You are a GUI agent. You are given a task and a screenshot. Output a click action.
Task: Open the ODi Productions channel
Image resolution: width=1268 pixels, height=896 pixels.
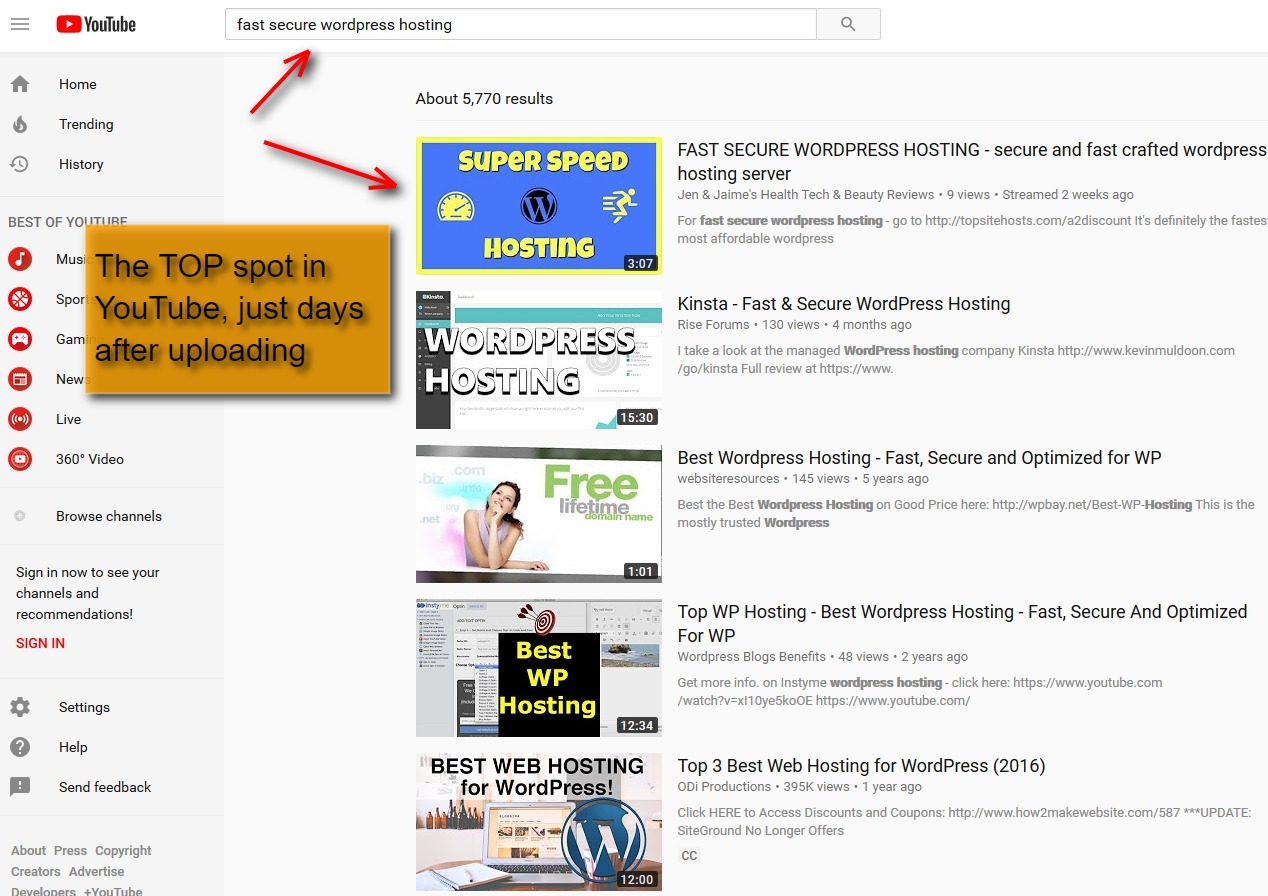pyautogui.click(x=724, y=787)
